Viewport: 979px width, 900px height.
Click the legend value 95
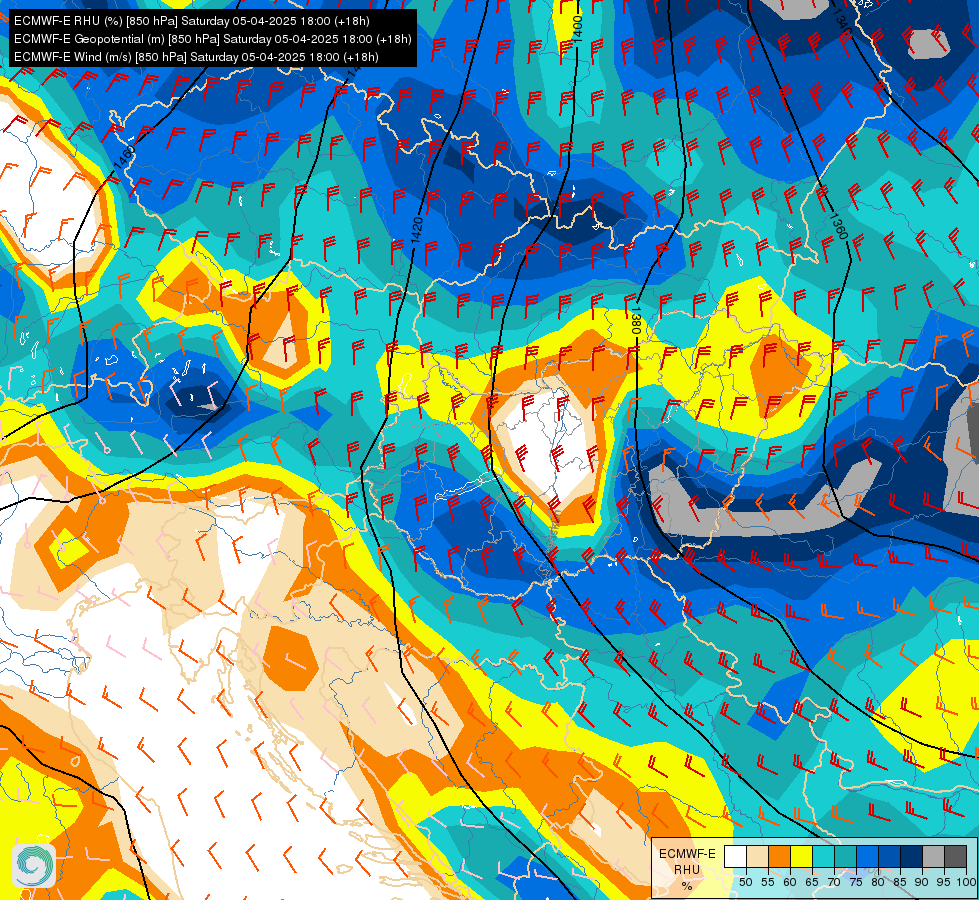[943, 882]
